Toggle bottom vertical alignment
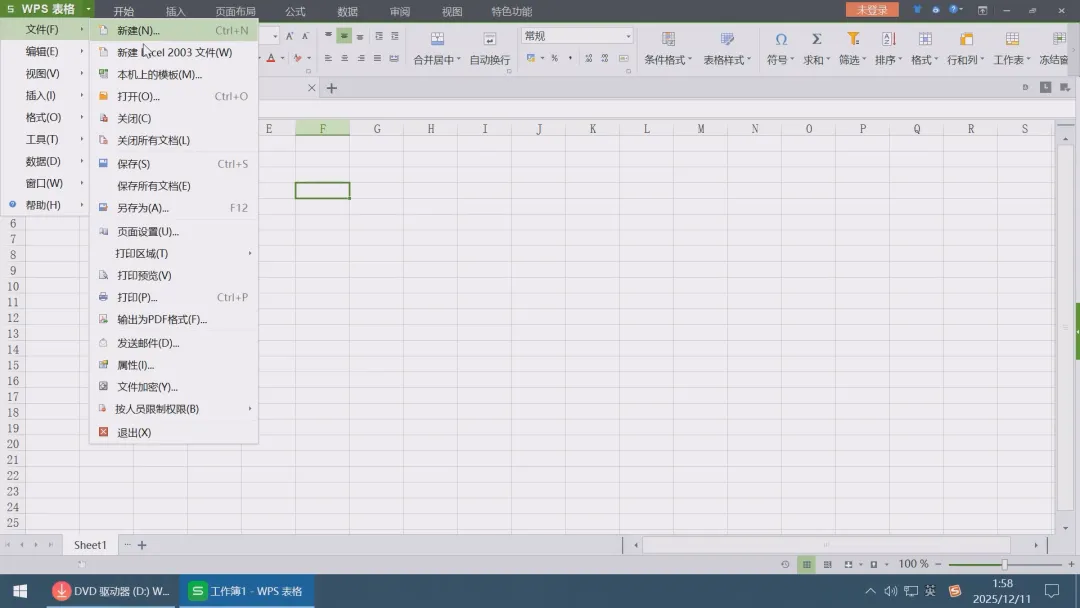 [360, 36]
